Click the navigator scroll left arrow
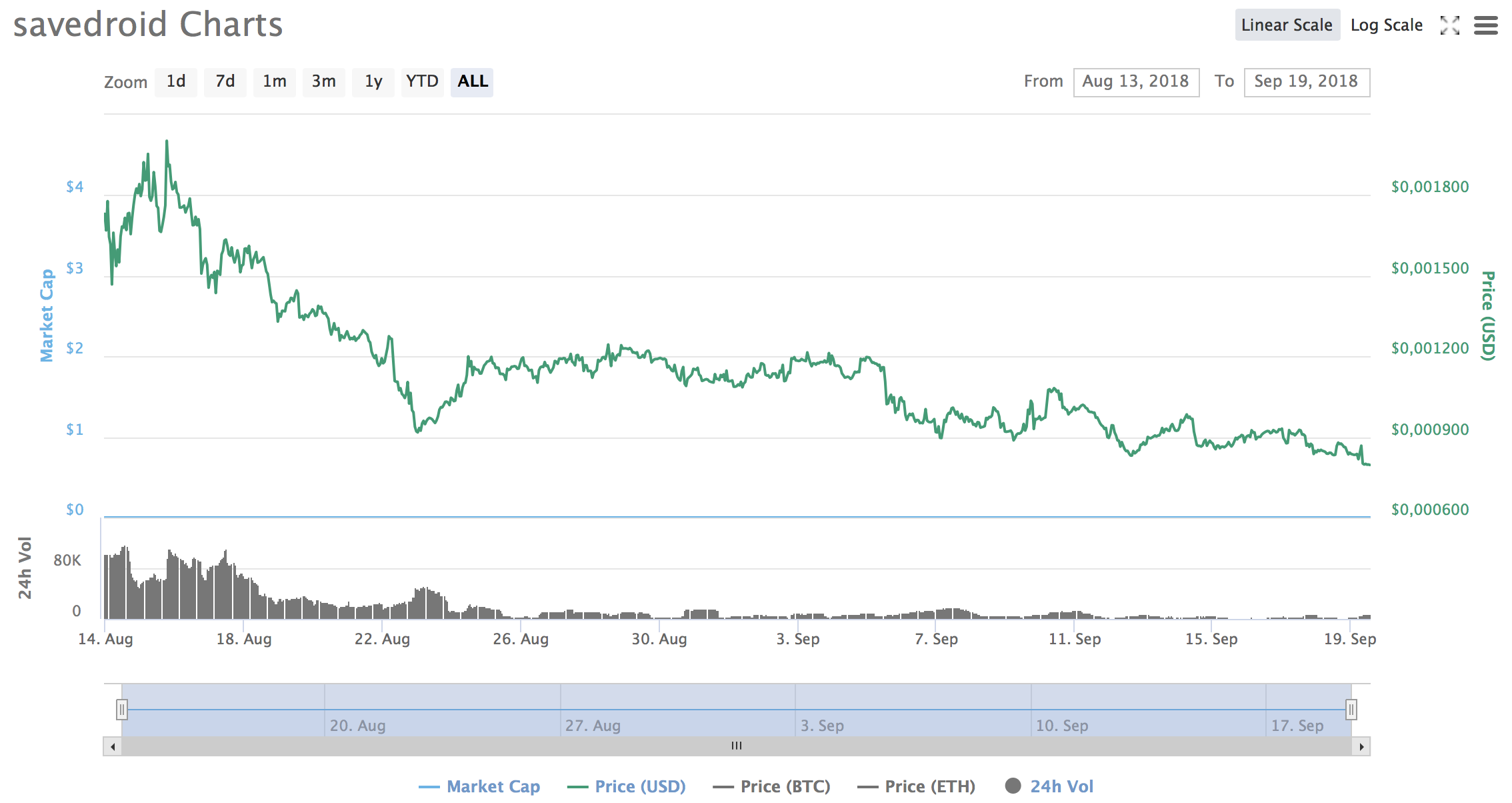 click(x=113, y=746)
